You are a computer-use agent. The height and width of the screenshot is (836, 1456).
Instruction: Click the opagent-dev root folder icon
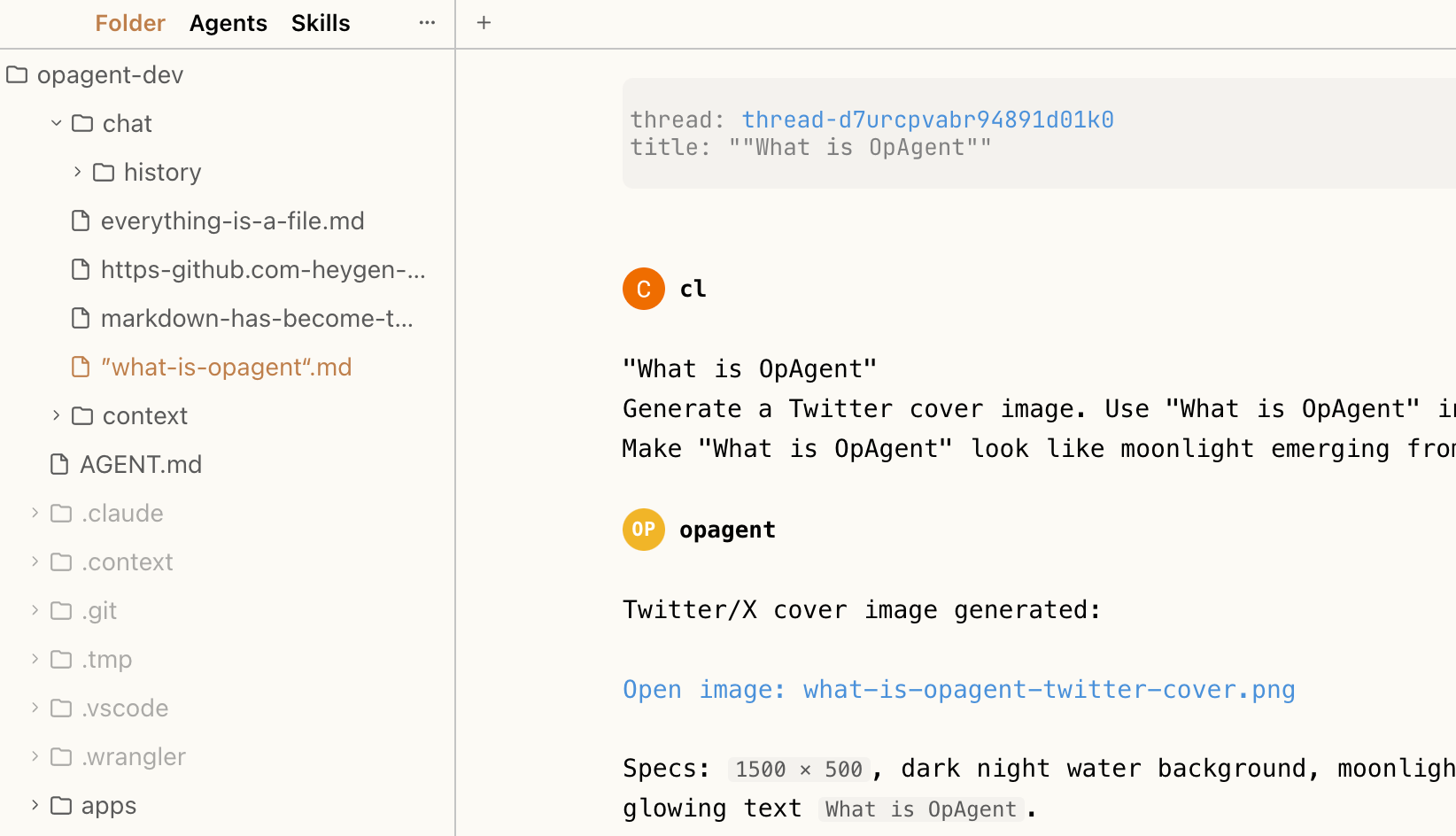coord(17,74)
